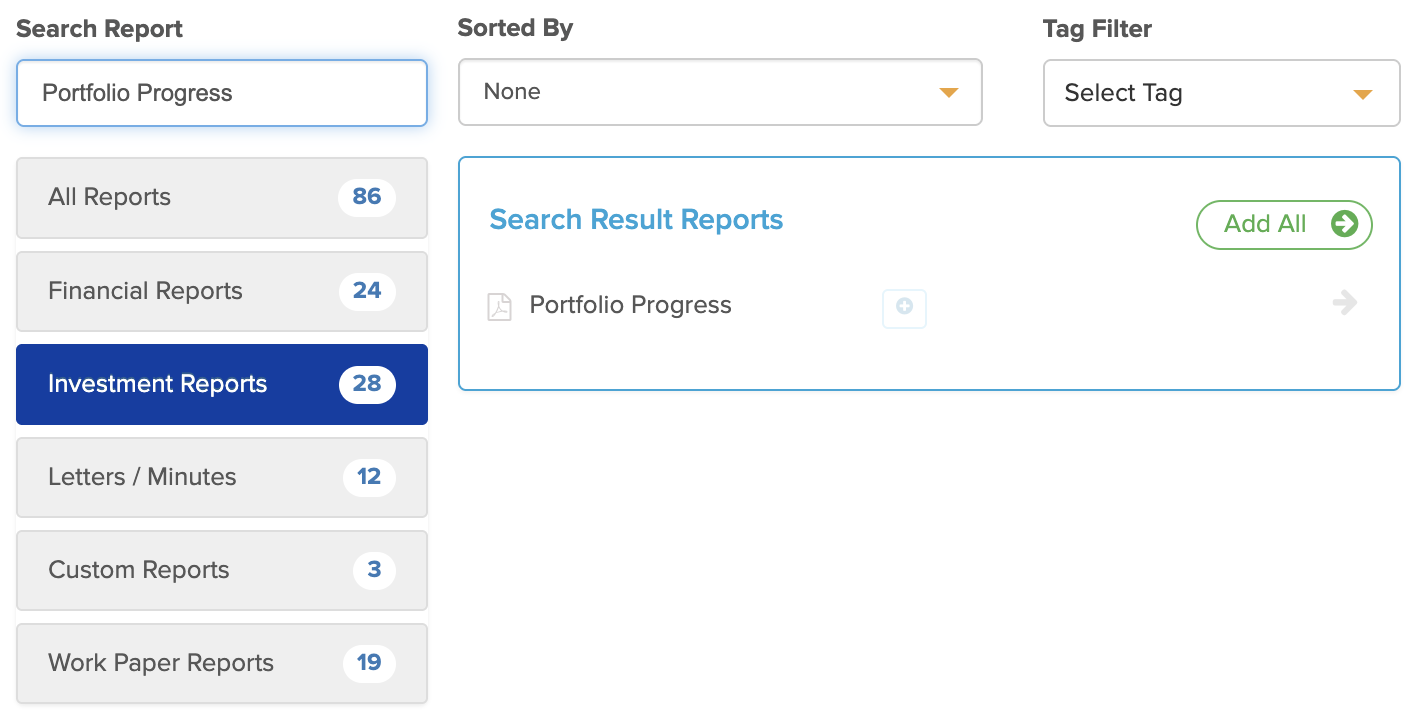Click the Portfolio Progress report result
Screen dimensions: 1416x722
click(630, 305)
